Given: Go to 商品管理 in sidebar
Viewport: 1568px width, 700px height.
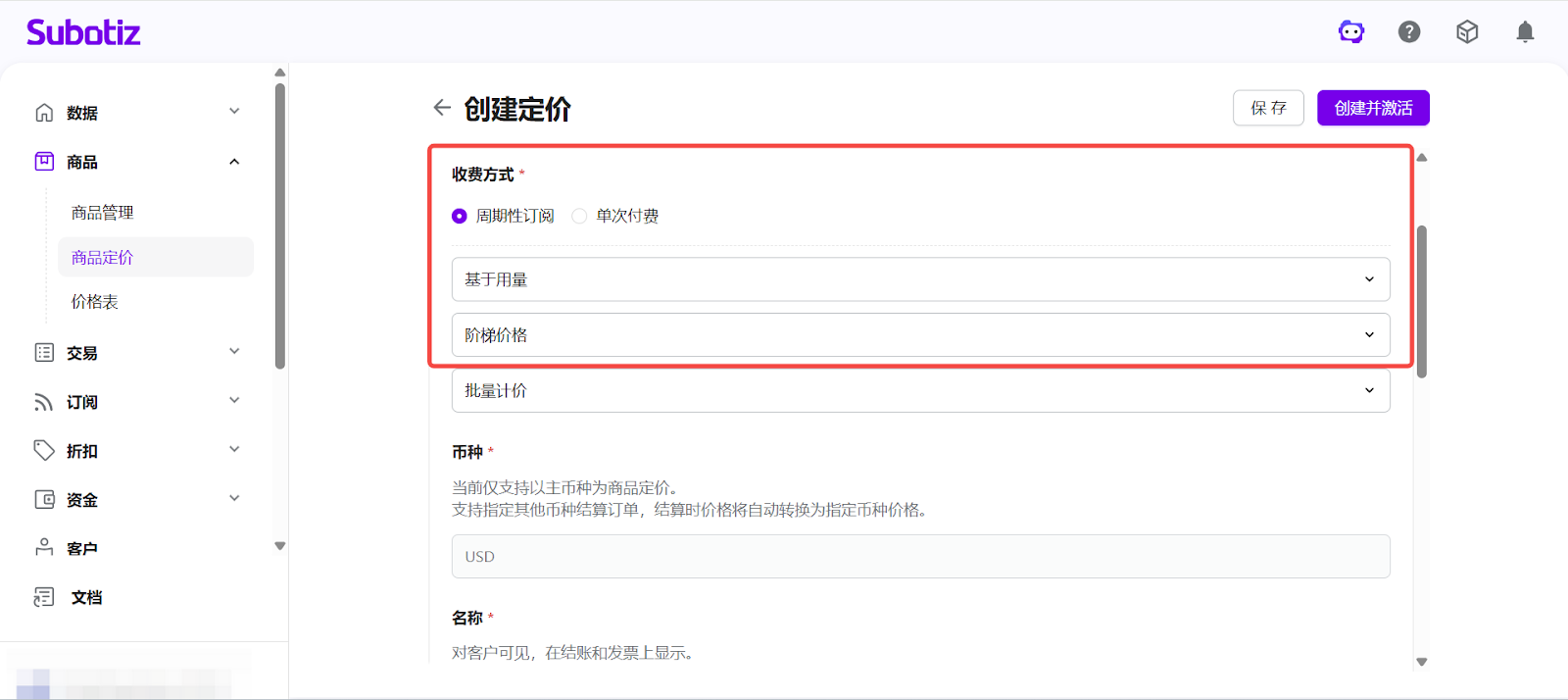Looking at the screenshot, I should click(x=103, y=213).
